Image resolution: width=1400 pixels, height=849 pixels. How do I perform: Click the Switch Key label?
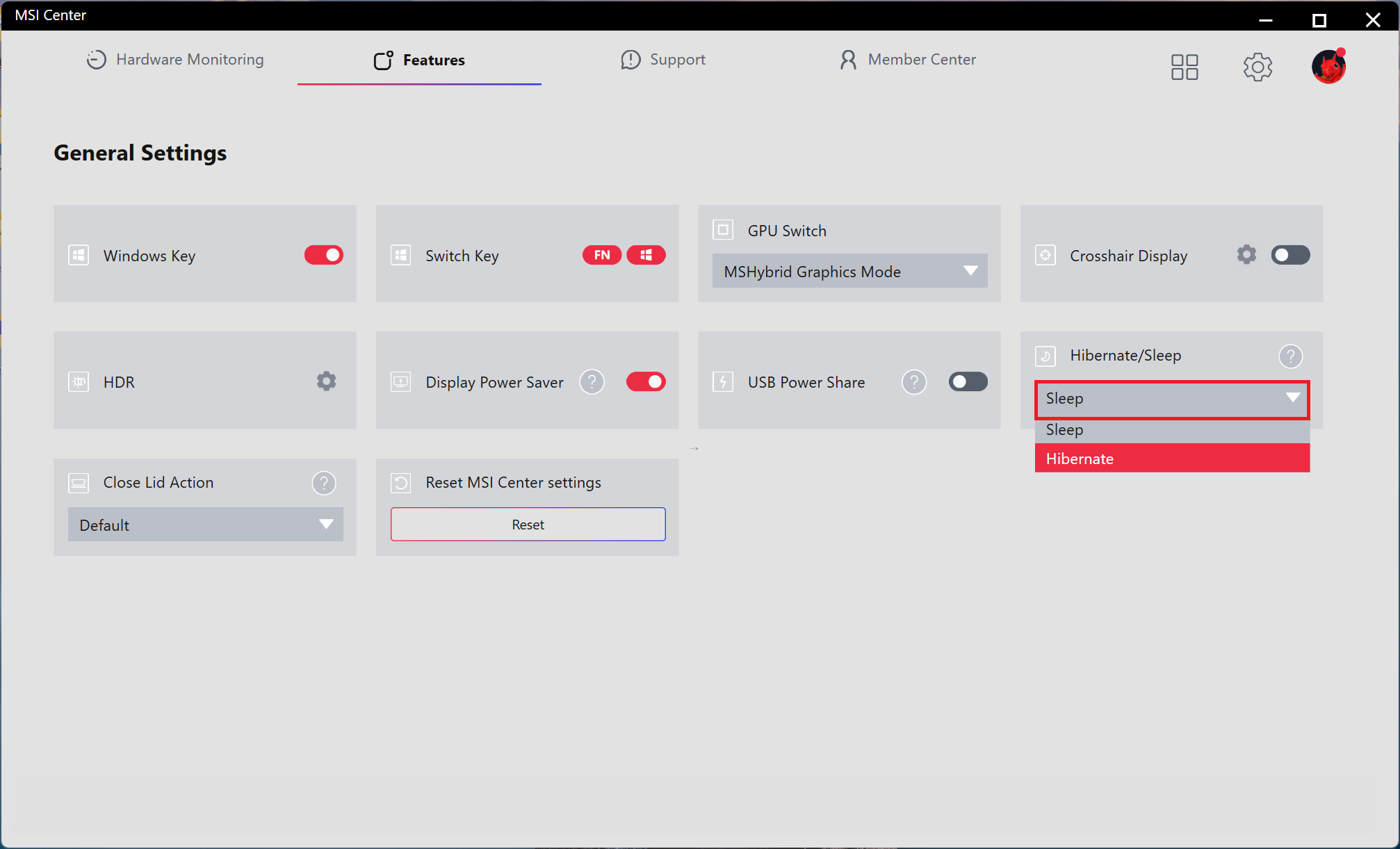tap(462, 256)
